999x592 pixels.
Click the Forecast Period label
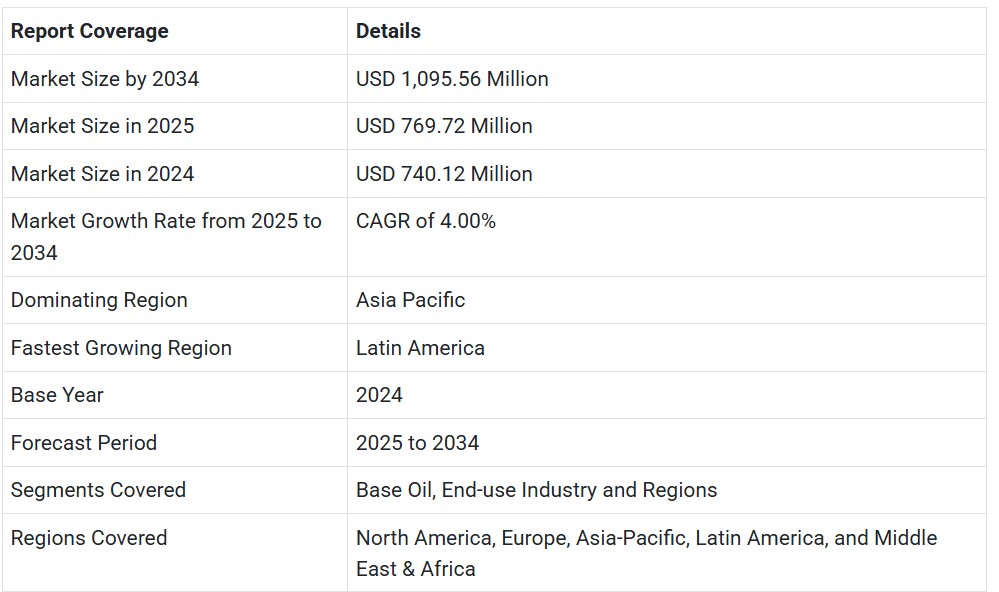tap(84, 443)
